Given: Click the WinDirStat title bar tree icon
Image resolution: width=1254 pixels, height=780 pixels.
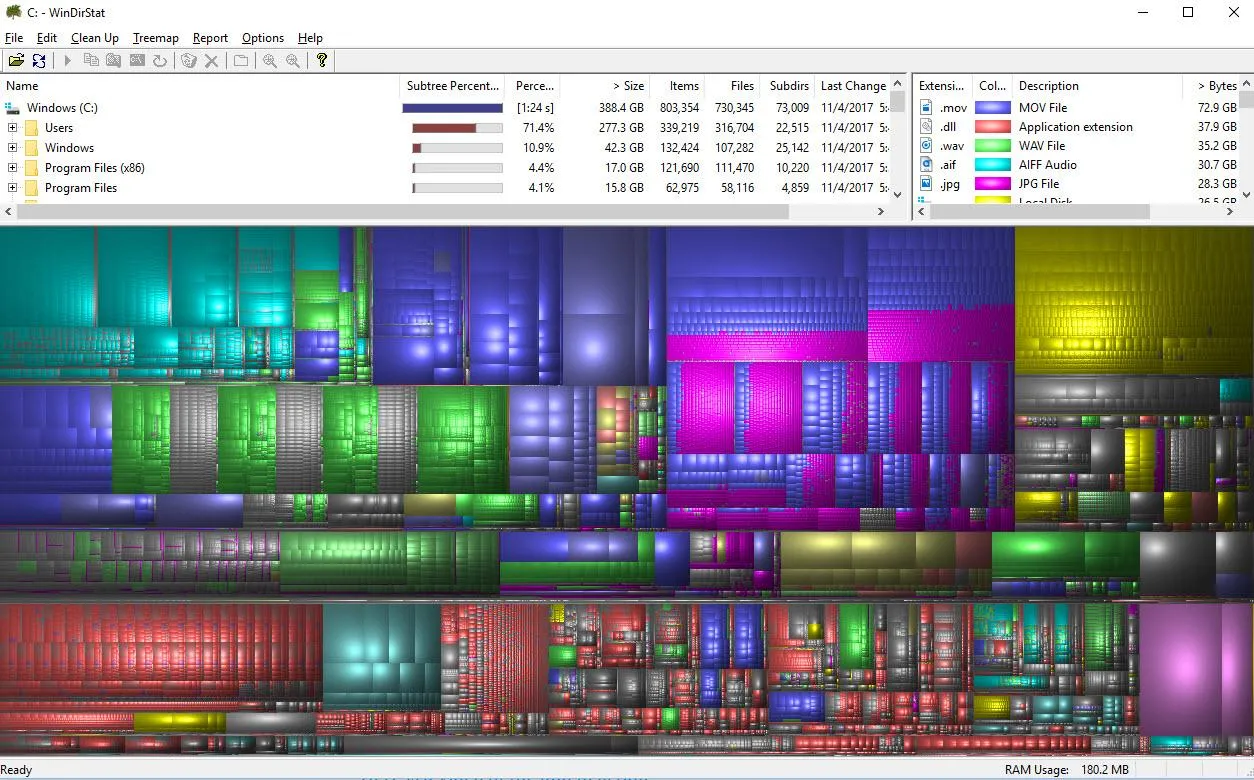Looking at the screenshot, I should pyautogui.click(x=14, y=13).
